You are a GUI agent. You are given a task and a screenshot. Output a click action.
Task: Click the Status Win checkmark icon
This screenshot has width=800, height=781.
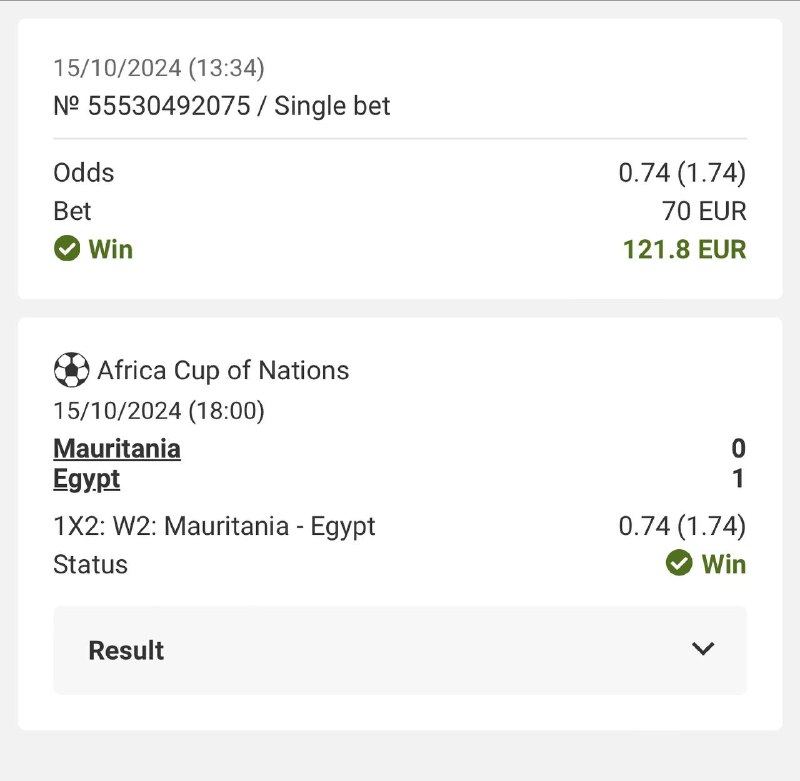point(679,564)
